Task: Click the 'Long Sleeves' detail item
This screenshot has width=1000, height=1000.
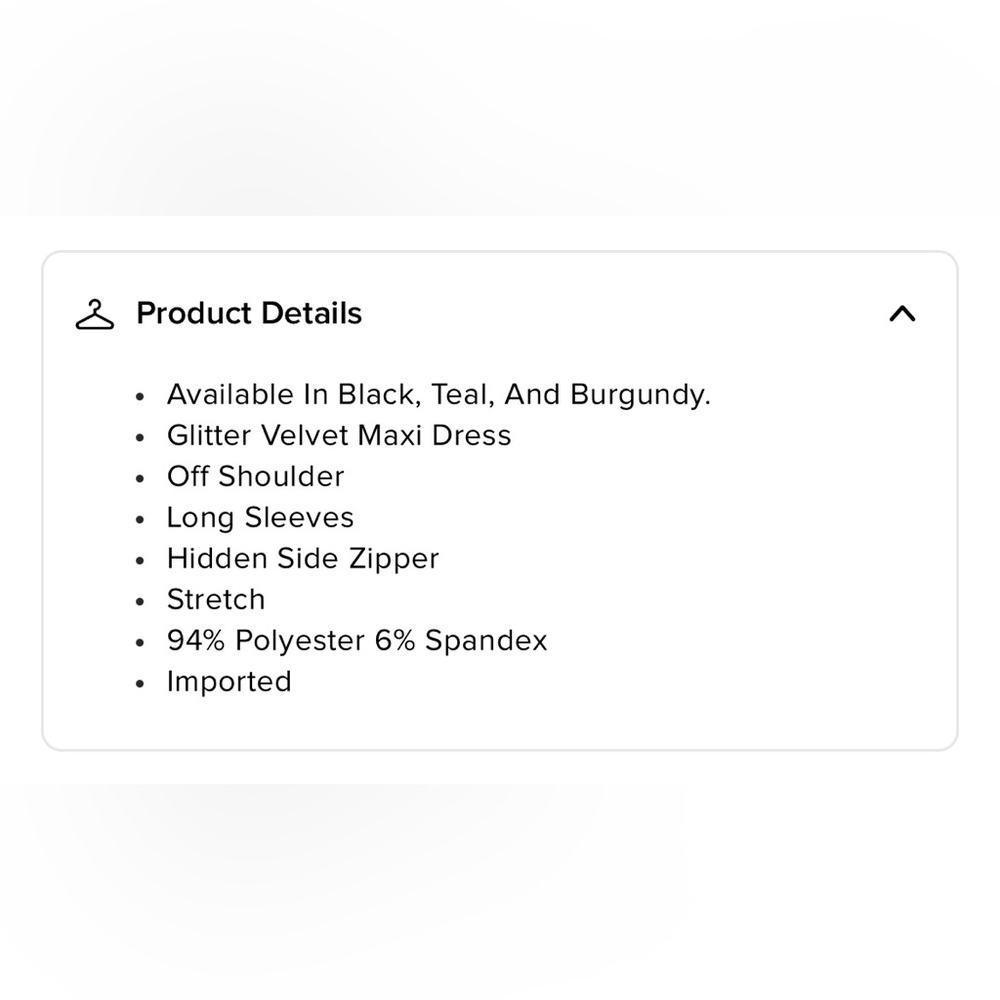Action: click(260, 518)
